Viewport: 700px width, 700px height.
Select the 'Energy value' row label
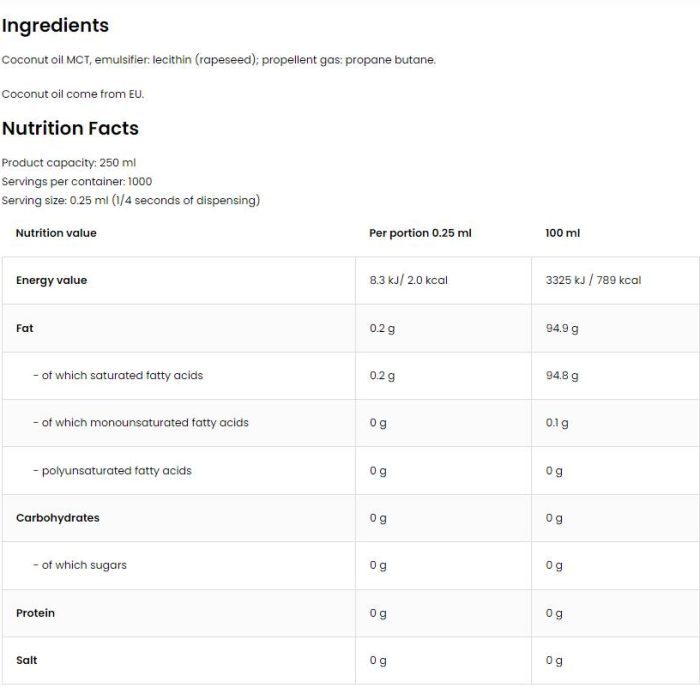[x=52, y=280]
